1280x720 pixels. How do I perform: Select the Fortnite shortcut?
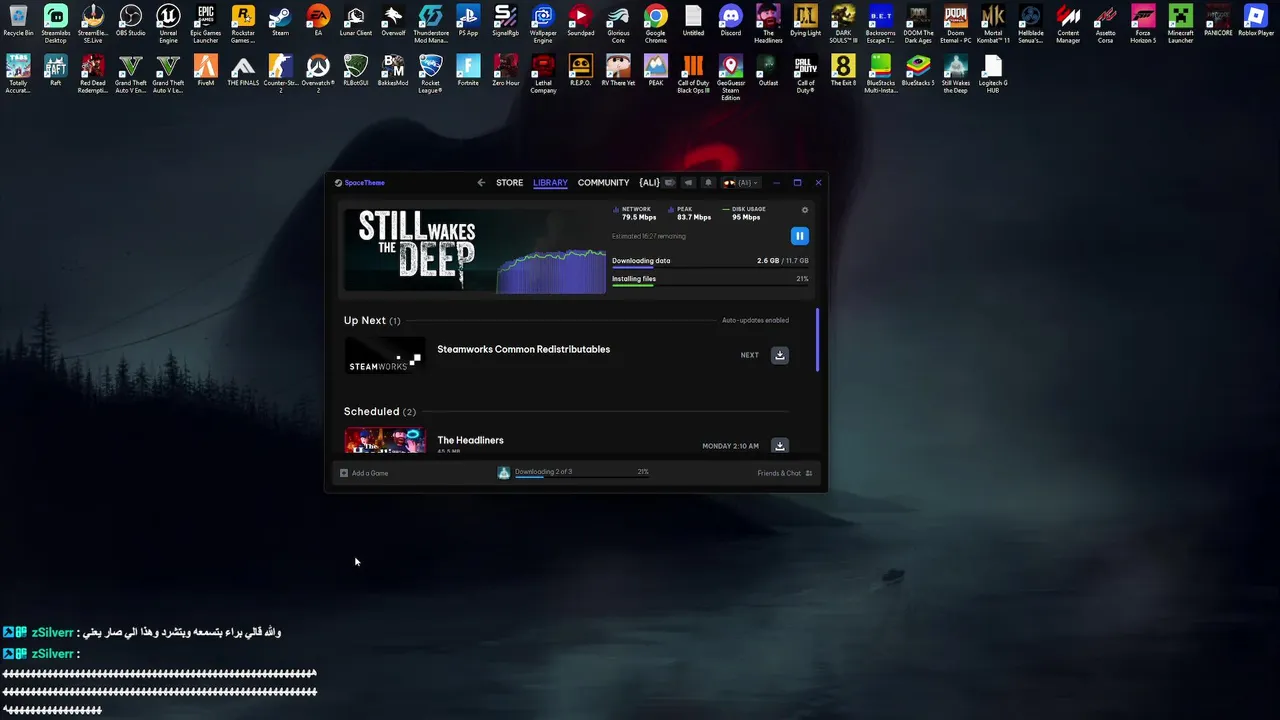pos(468,71)
